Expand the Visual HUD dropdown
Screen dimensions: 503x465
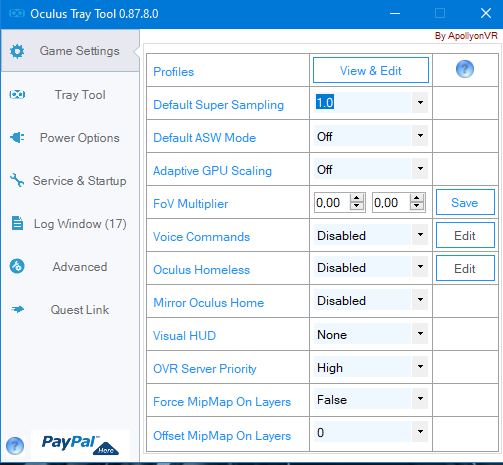tap(420, 334)
